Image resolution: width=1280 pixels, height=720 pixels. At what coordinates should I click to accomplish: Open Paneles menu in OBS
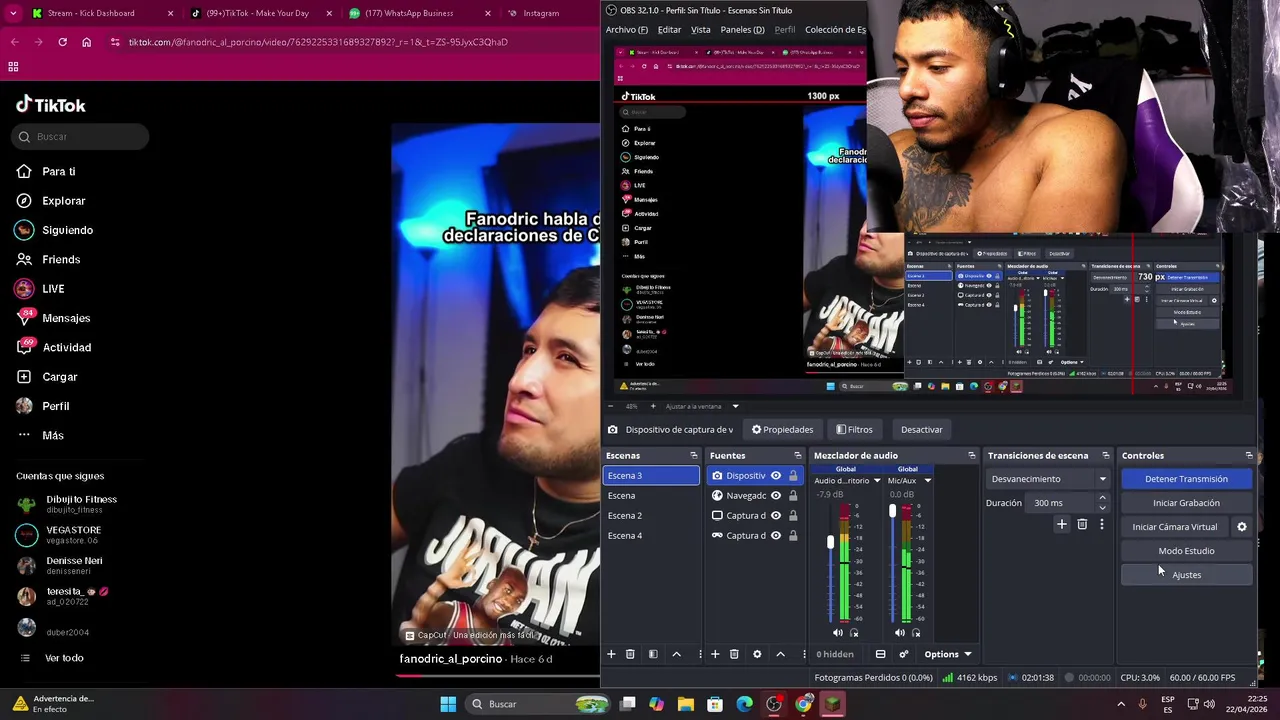pos(742,30)
